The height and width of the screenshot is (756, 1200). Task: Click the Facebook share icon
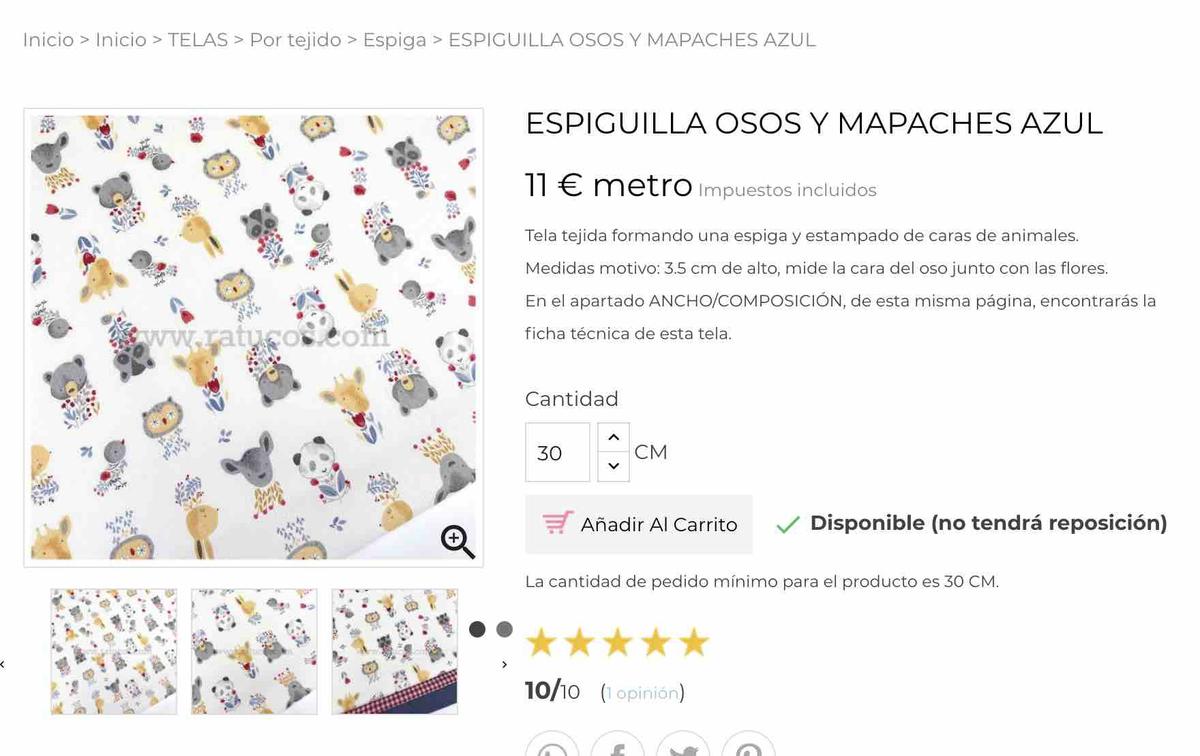point(617,744)
